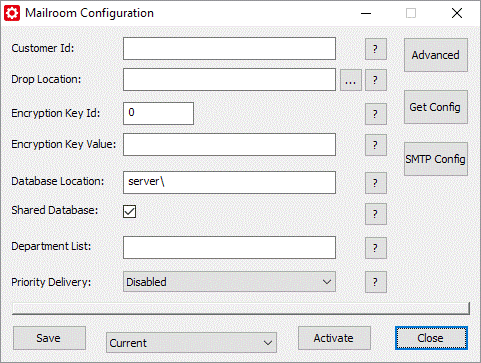This screenshot has height=363, width=481.
Task: Click the Encryption Key Value field
Action: click(x=229, y=145)
